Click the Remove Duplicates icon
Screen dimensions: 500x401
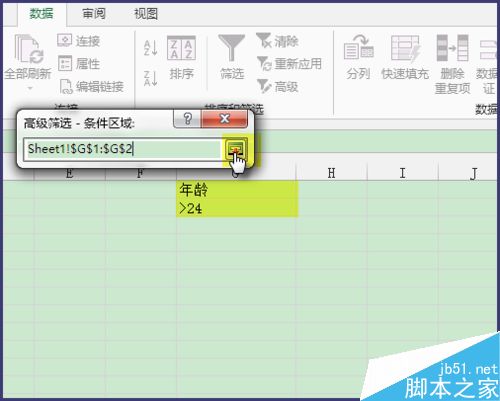tap(452, 48)
